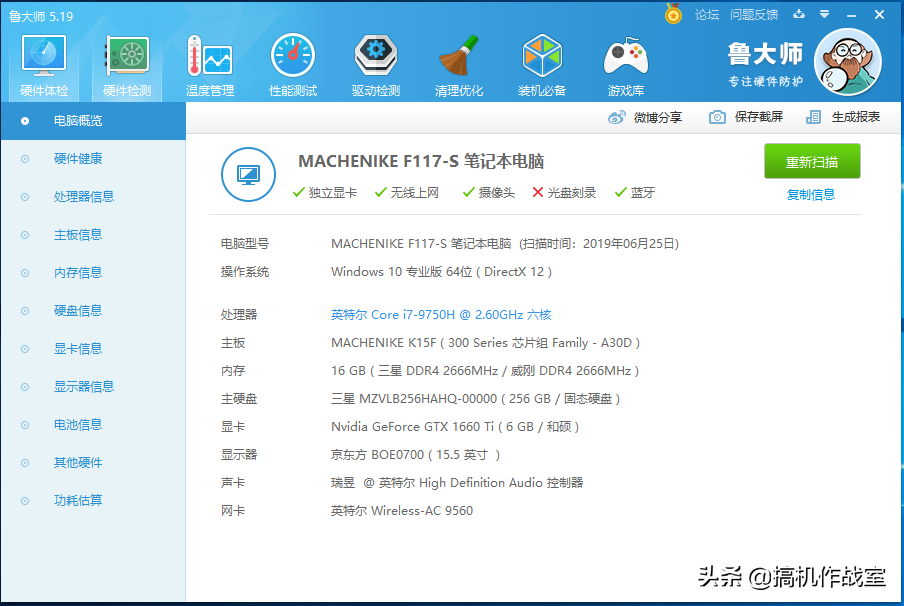This screenshot has width=904, height=606.
Task: Open the main menu dropdown arrow
Action: click(x=825, y=15)
